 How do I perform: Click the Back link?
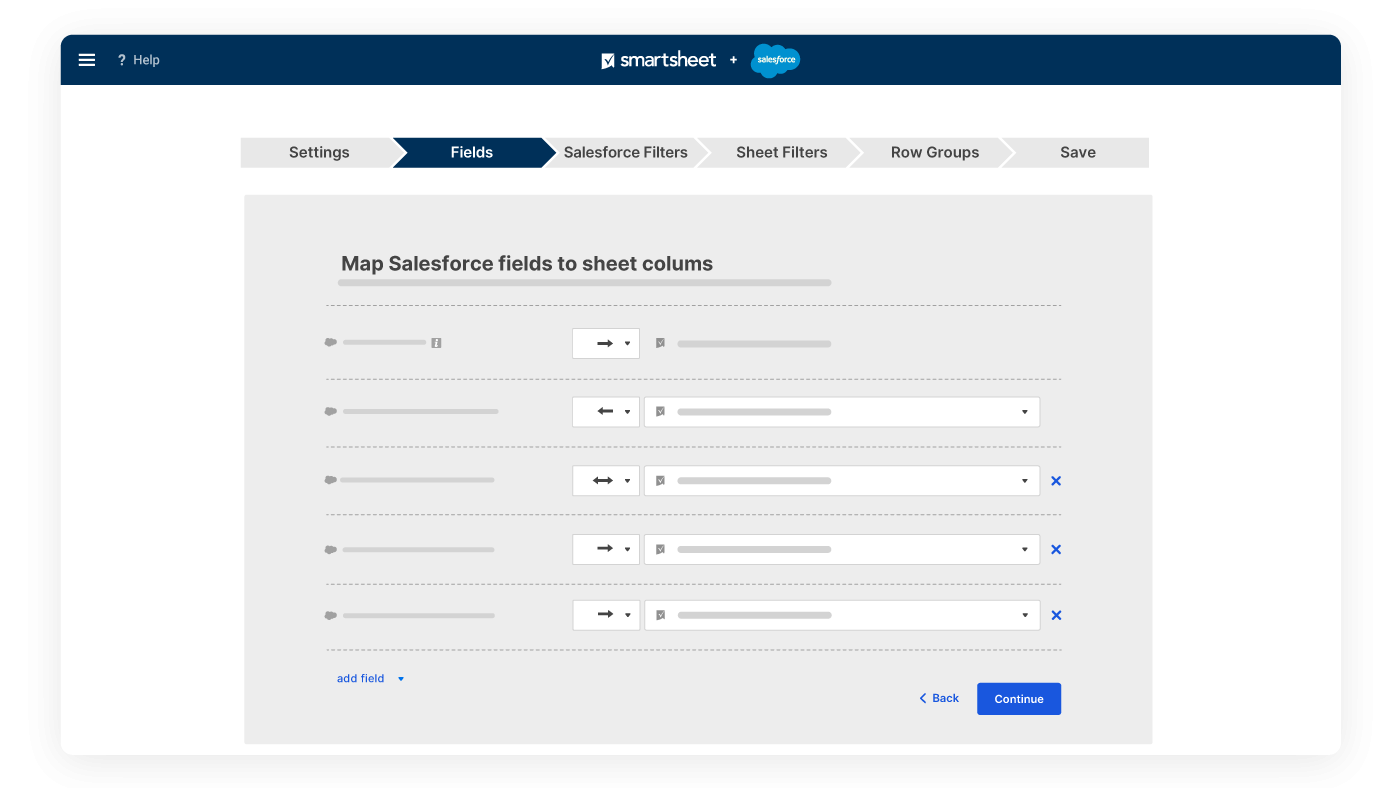(938, 698)
